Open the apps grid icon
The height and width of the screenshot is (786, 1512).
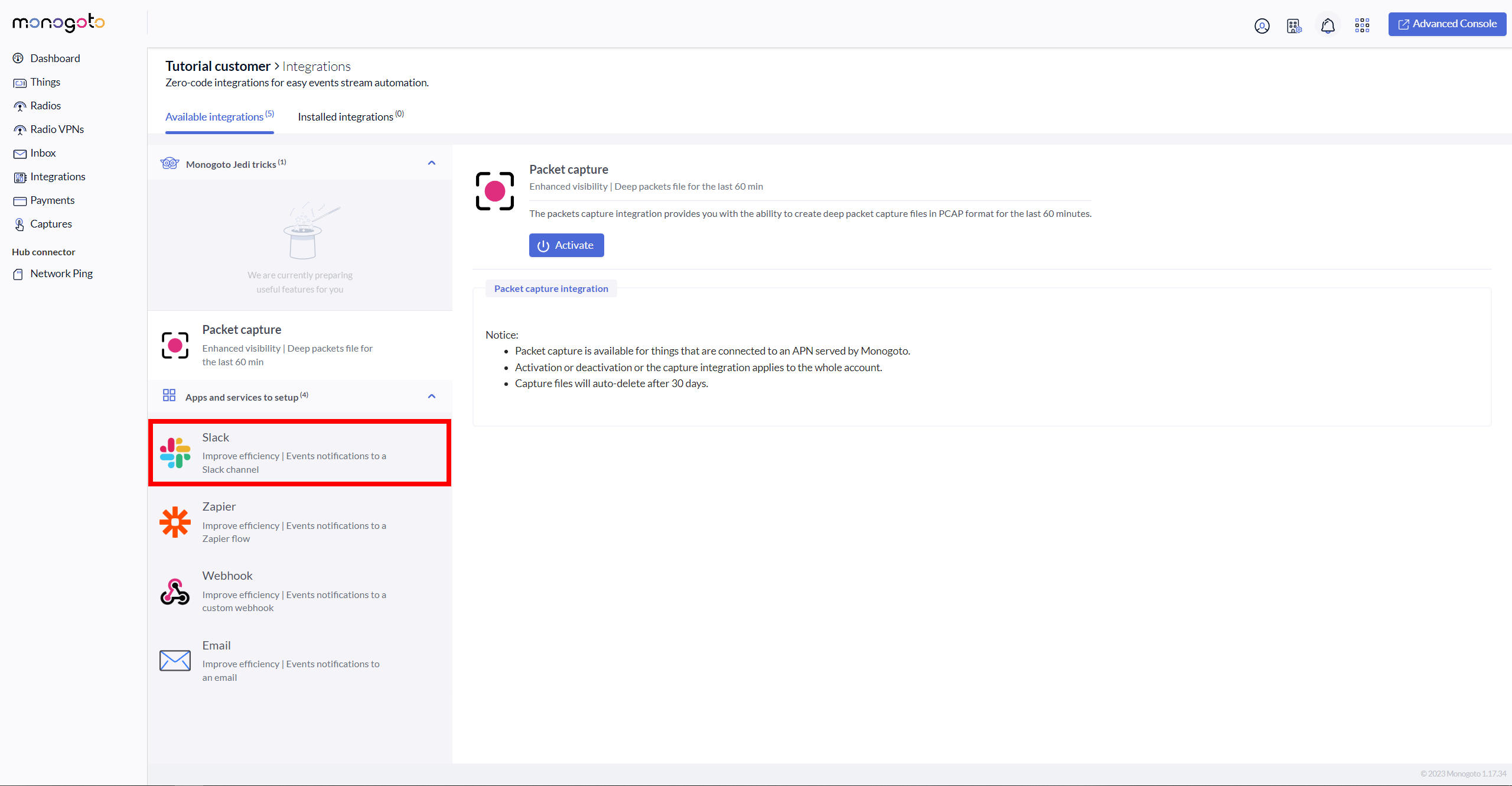click(x=1362, y=25)
